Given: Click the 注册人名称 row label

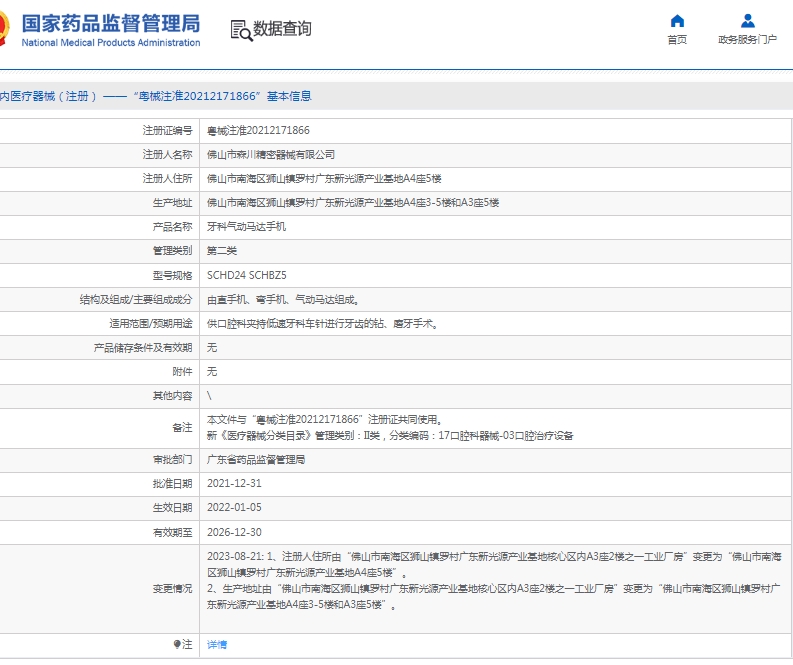Looking at the screenshot, I should 167,155.
